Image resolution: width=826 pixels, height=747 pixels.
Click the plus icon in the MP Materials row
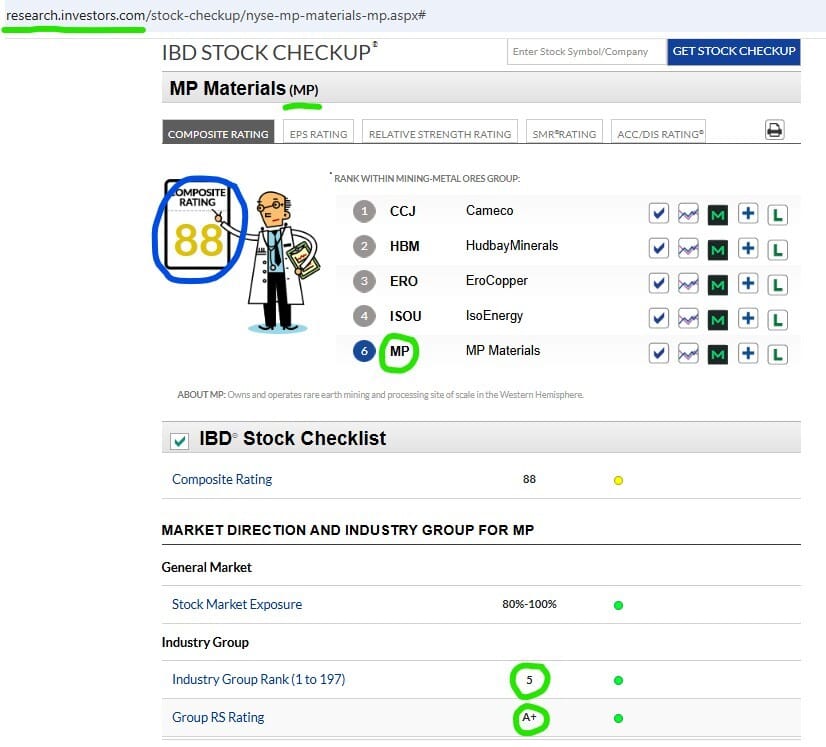[748, 353]
